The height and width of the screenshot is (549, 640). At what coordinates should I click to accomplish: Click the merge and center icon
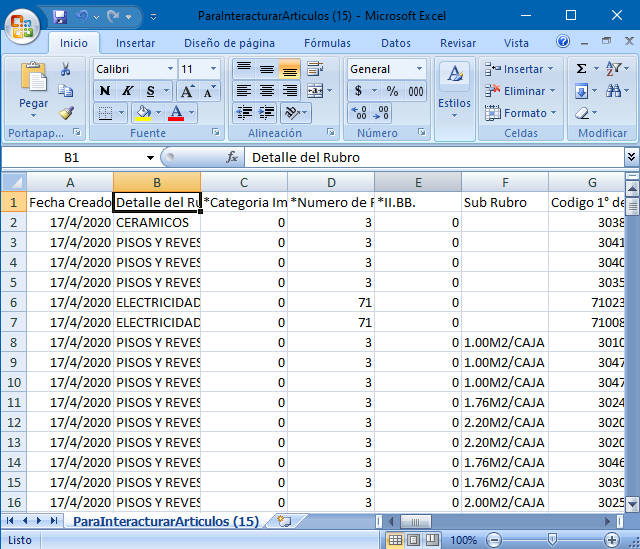click(315, 91)
